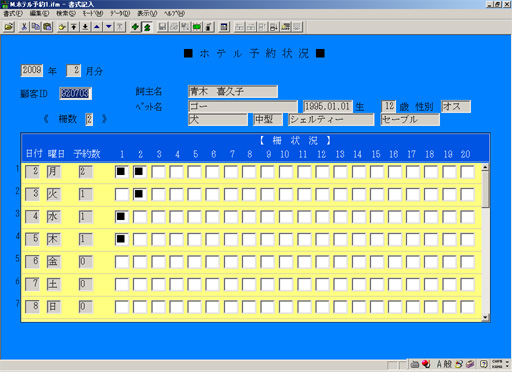Click the yellow layered form icon in toolbar
512x372 pixels.
tap(285, 27)
